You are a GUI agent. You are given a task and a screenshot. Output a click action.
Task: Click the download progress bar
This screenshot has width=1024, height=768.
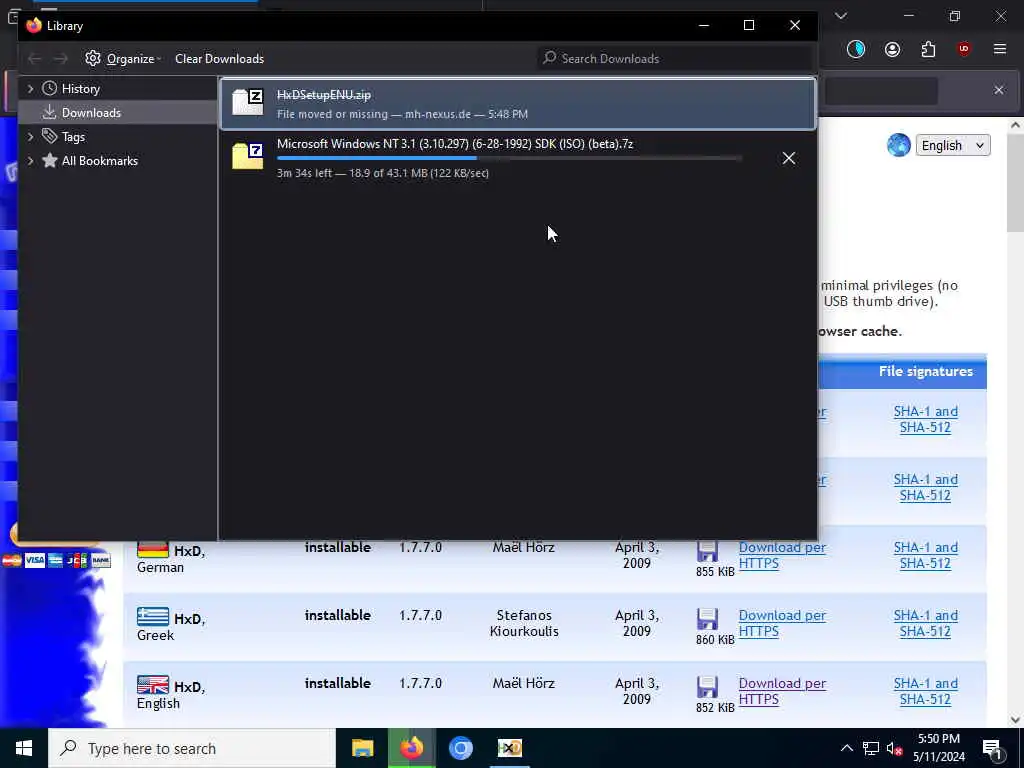click(509, 158)
